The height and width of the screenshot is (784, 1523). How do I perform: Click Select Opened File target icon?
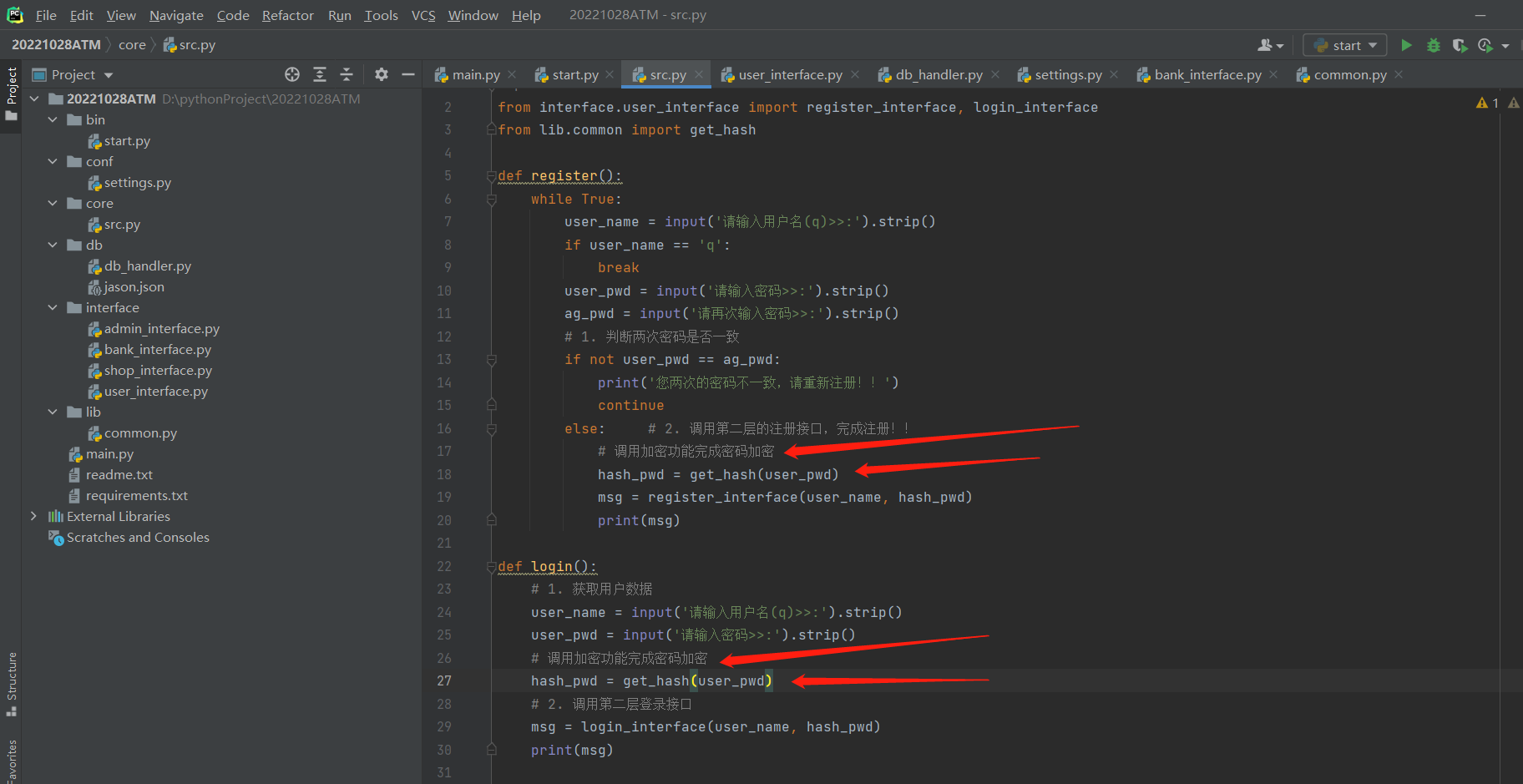[x=292, y=74]
